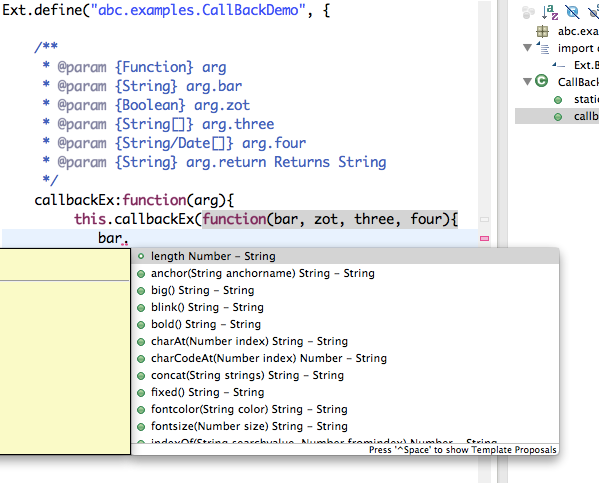Click 'charCodeAt(Number index) Number' proposal text
599x483 pixels.
(x=269, y=358)
